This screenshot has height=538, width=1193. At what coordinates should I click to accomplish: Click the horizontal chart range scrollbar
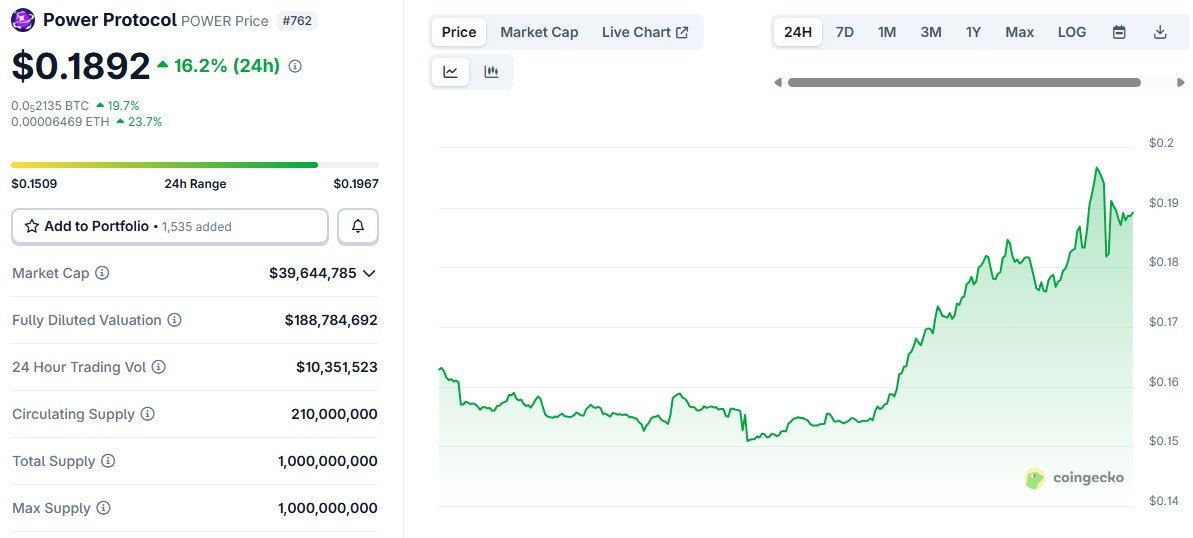click(964, 82)
